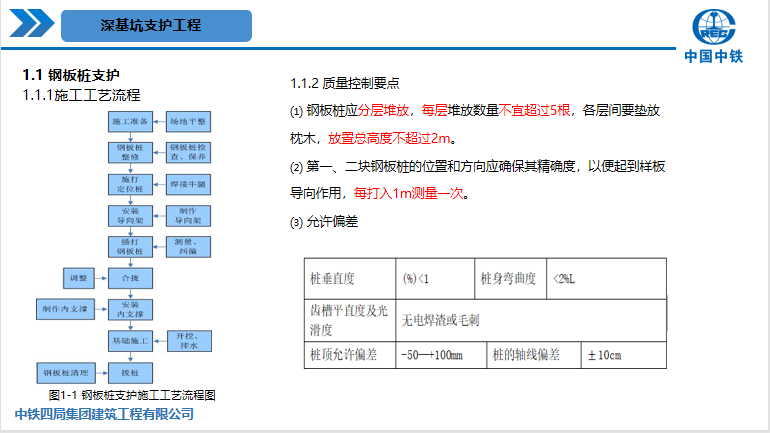
Task: Click table cell 齿槽平直度及光滑度
Action: [350, 320]
